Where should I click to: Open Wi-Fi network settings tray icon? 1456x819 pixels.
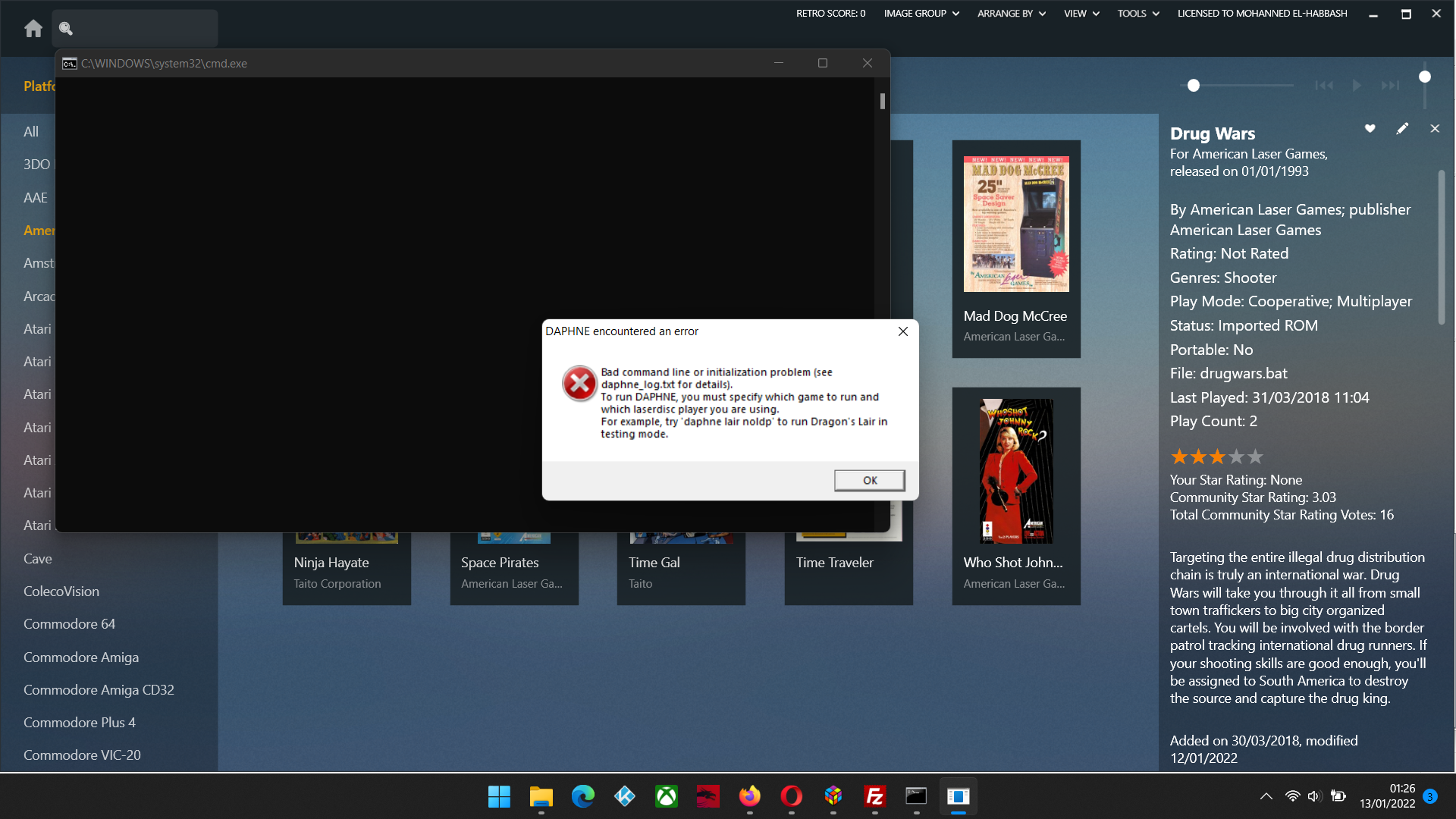1292,796
